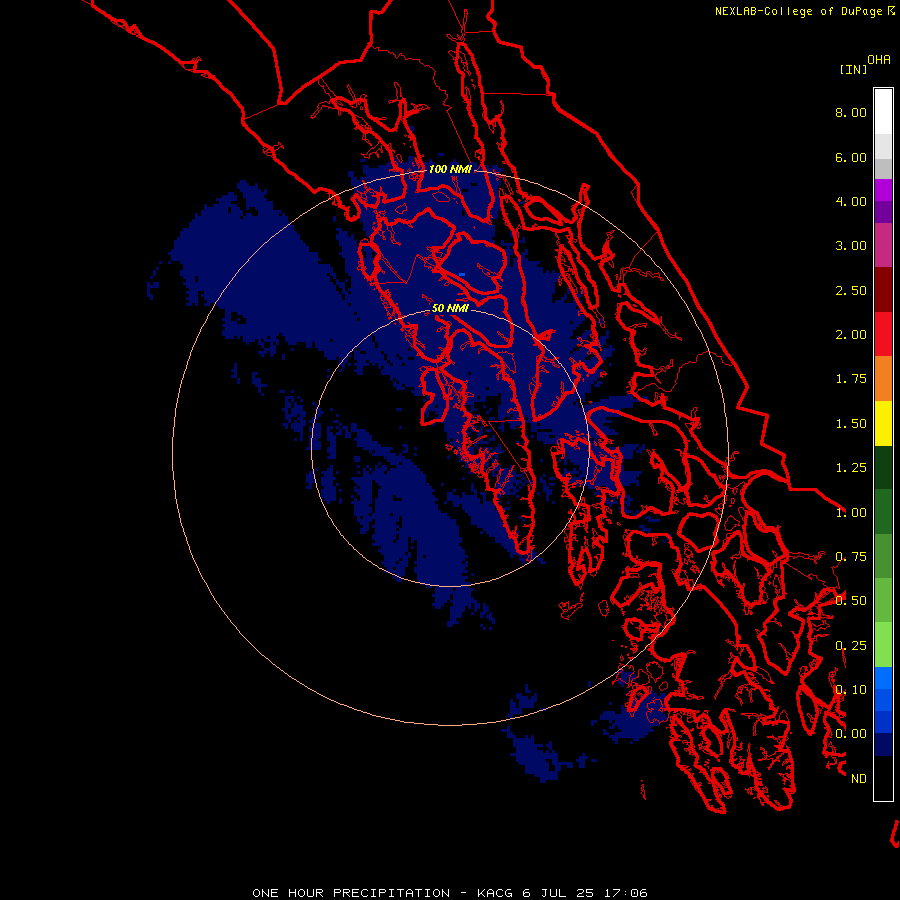Click the [IN] units label
This screenshot has width=900, height=900.
coord(854,69)
